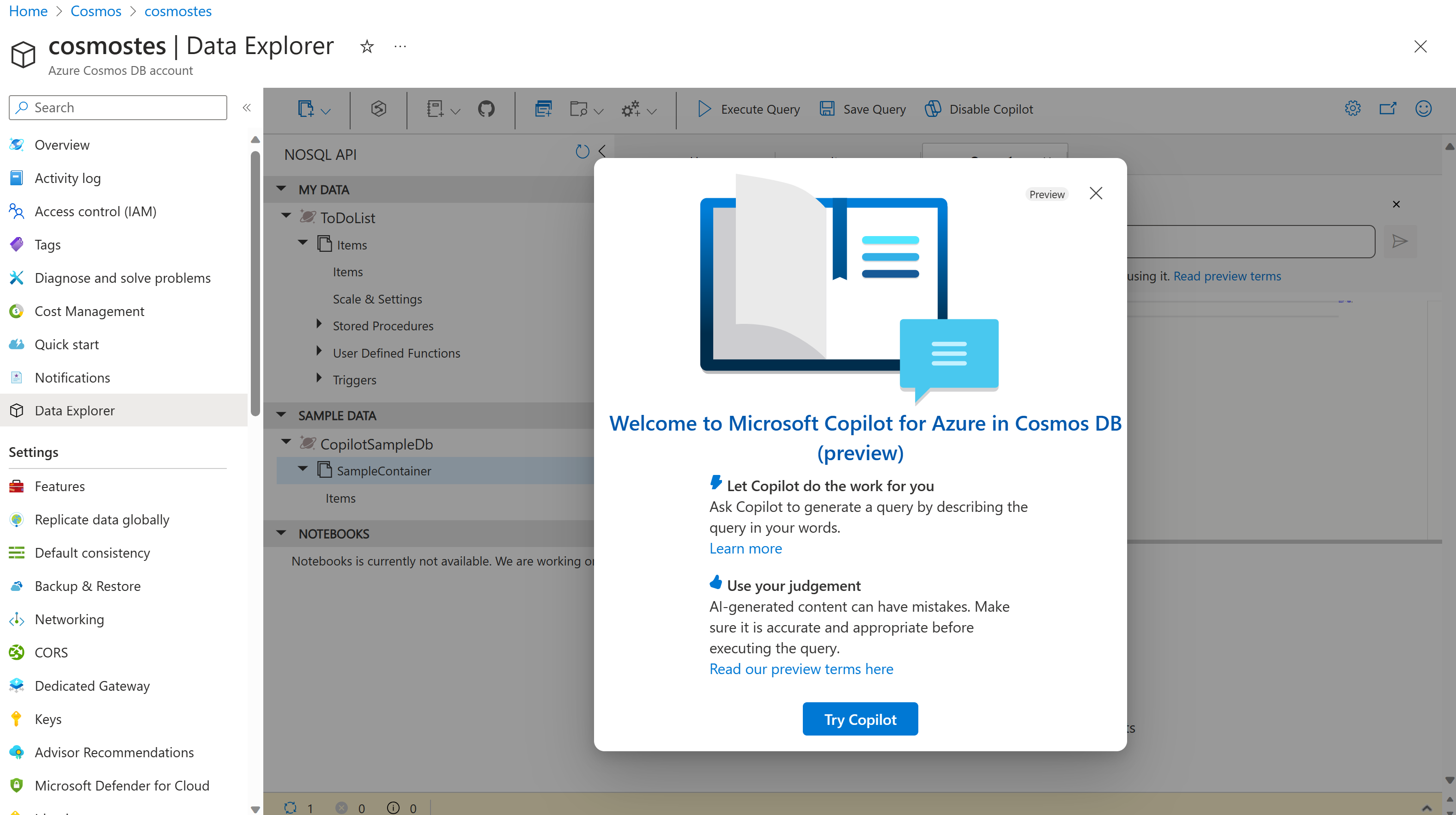Click the open full screen icon
The image size is (1456, 815).
click(1387, 109)
